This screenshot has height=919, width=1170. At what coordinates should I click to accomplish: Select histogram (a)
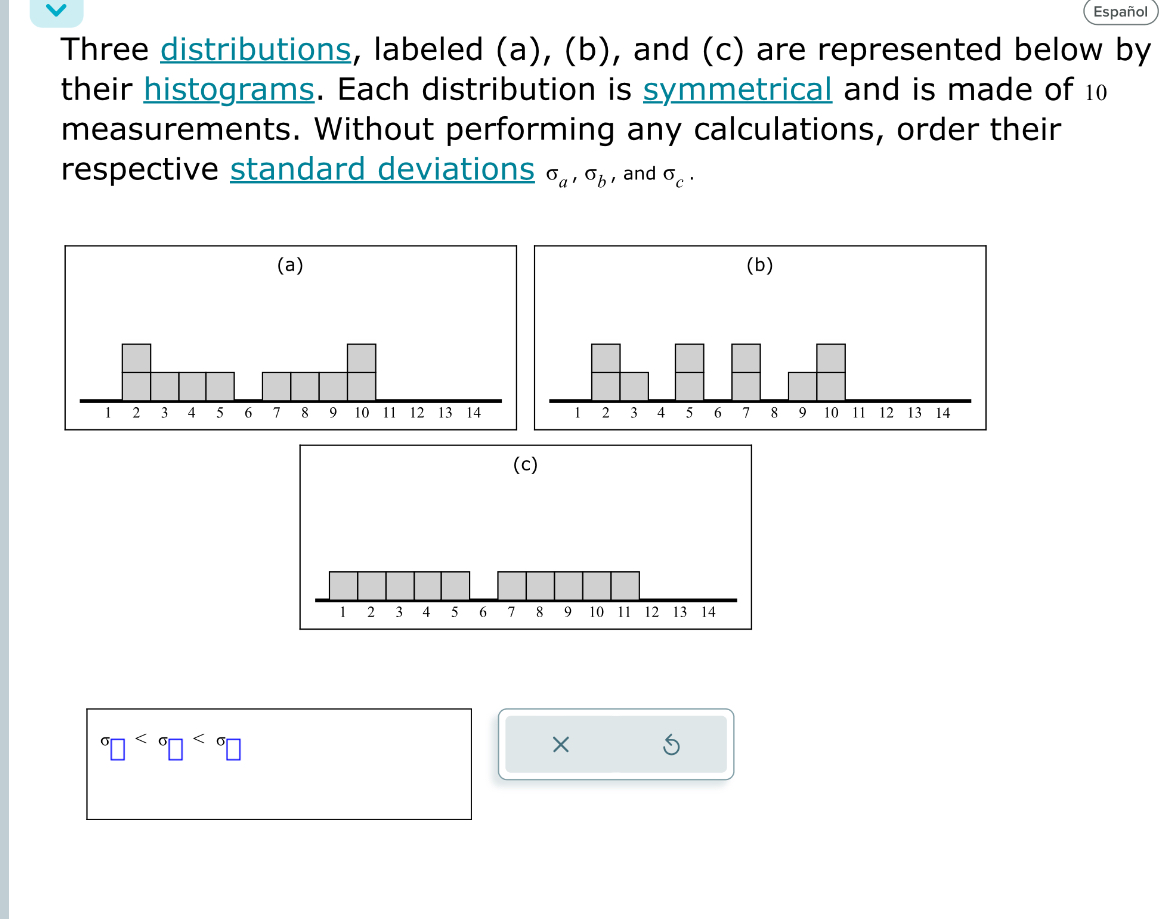tap(290, 337)
